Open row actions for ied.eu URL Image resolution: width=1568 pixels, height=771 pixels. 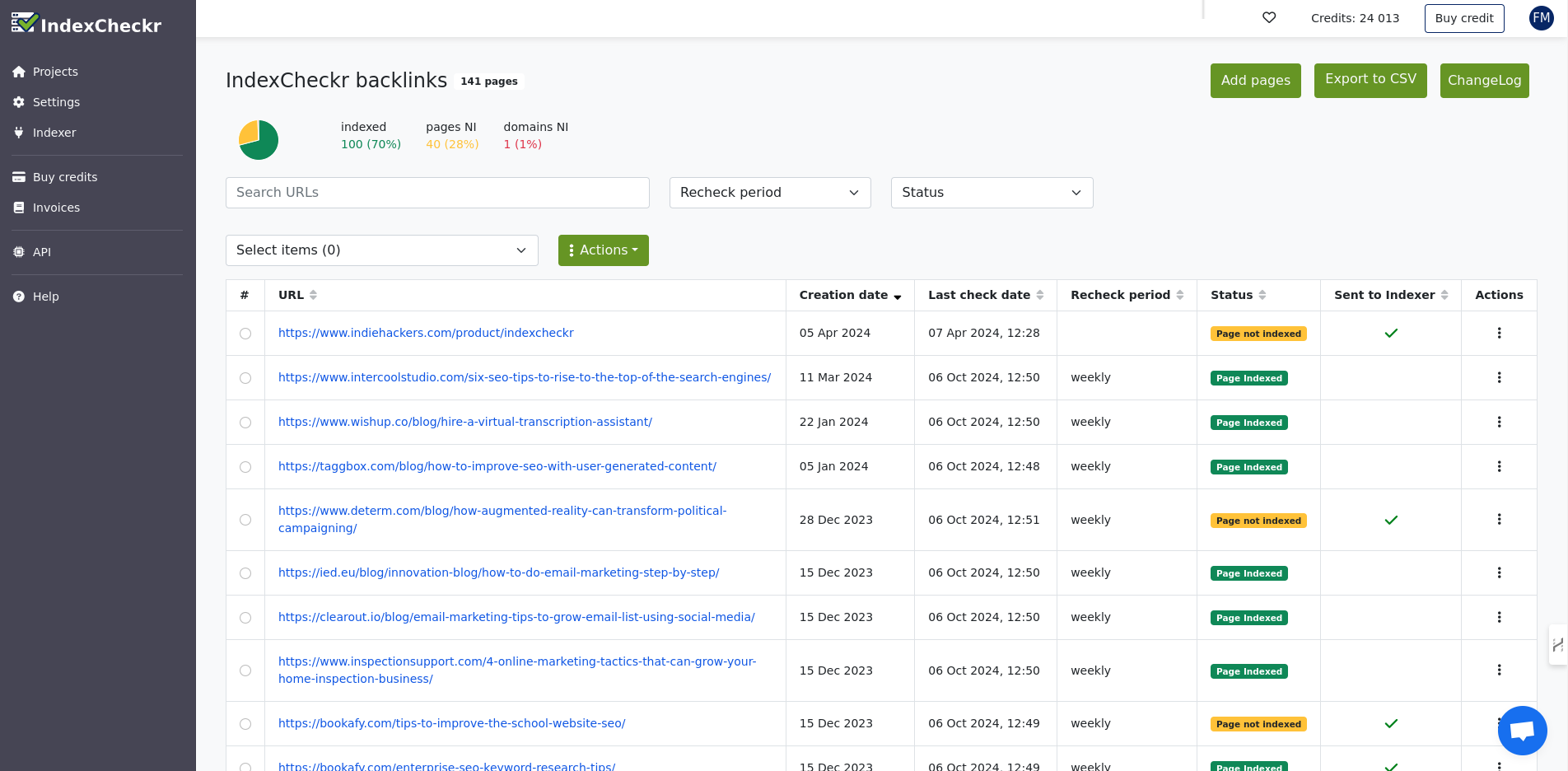pos(1499,572)
